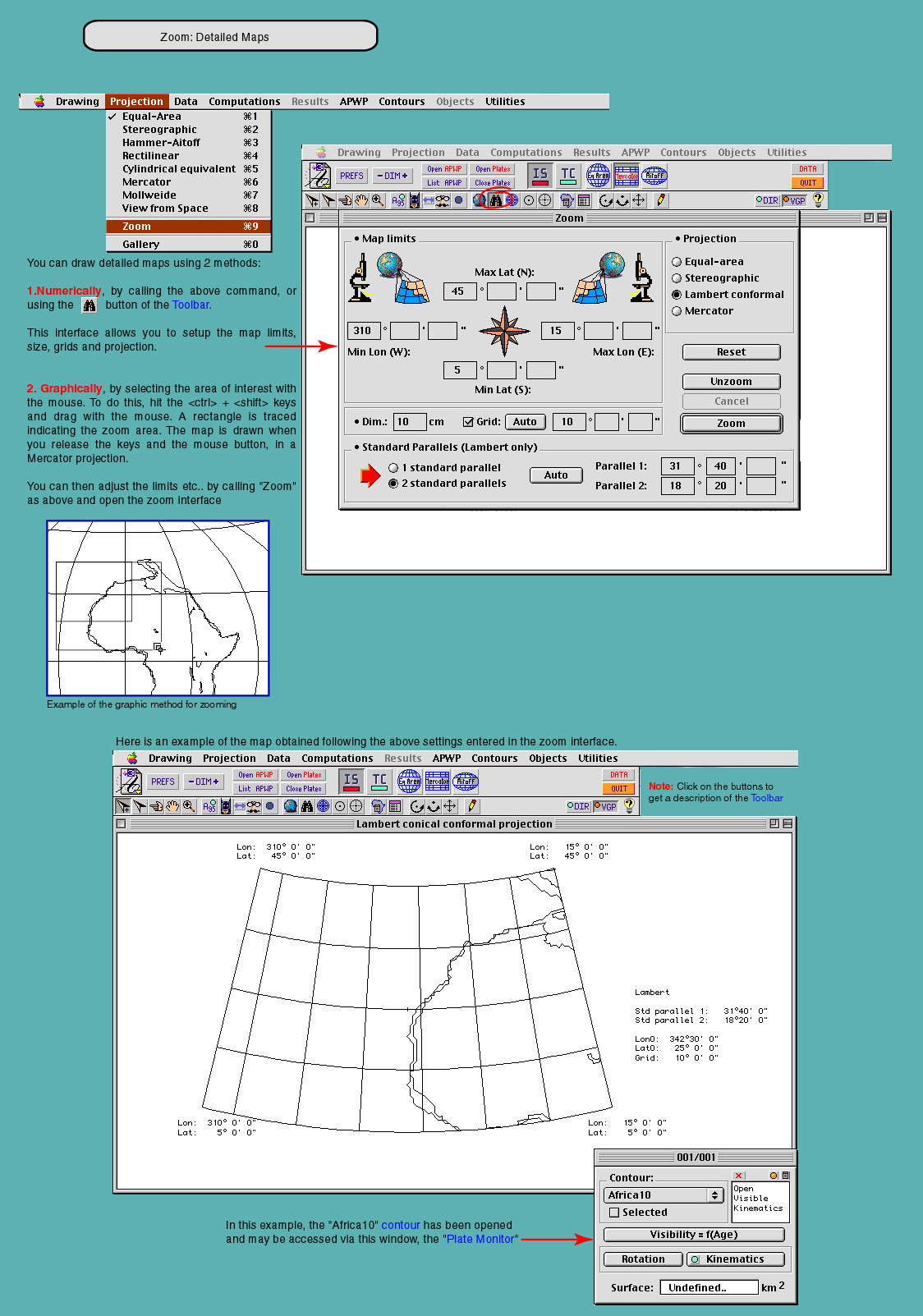Open the Contours menu in the top menu bar

pos(402,102)
